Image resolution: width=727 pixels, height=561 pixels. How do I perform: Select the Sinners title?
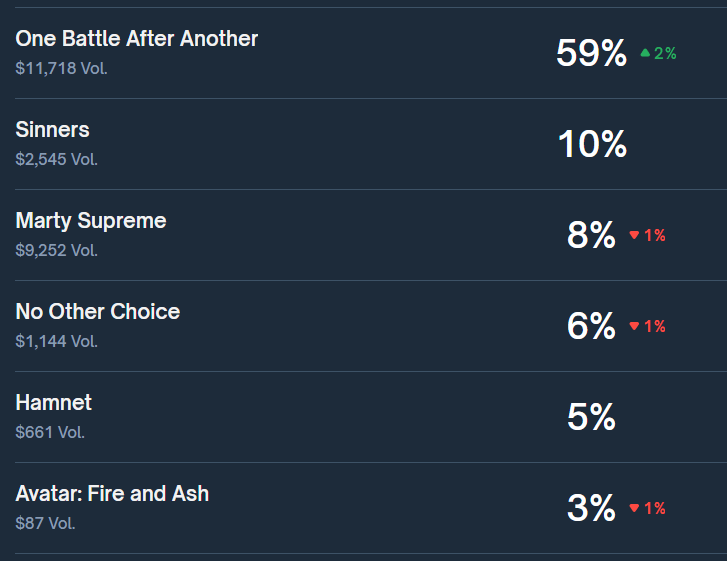[52, 130]
